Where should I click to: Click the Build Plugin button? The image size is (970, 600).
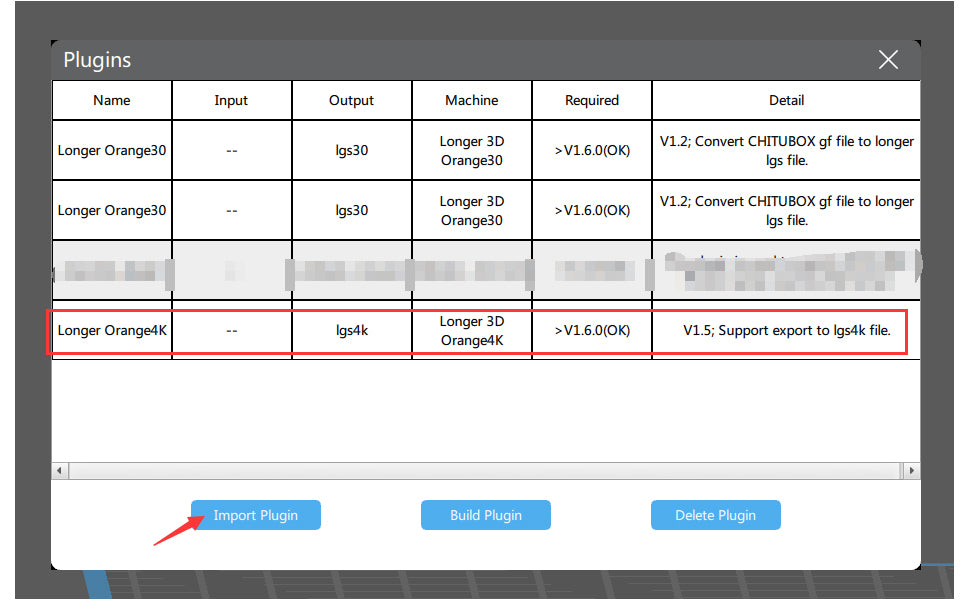point(486,515)
